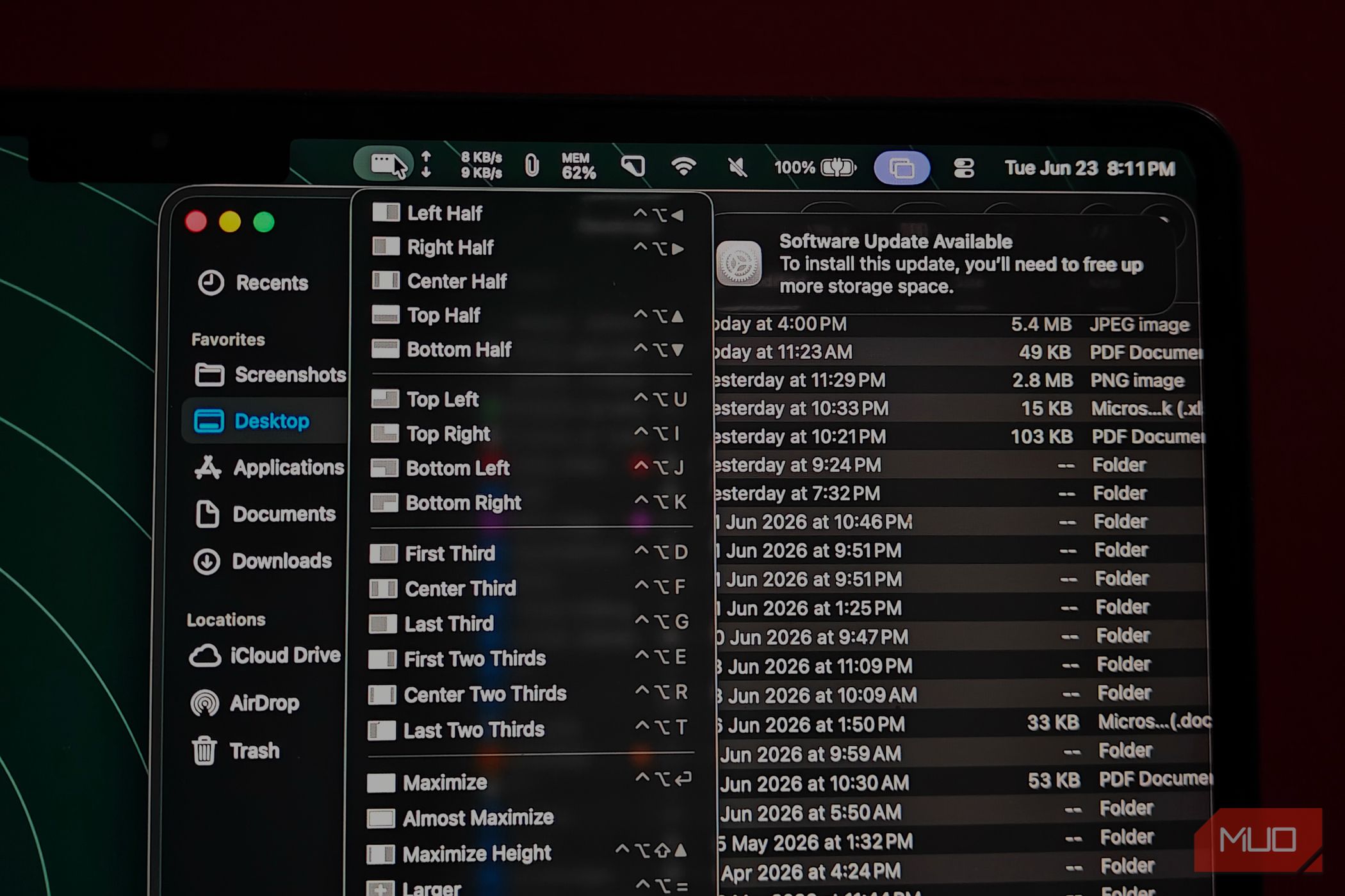Click the highlighted screen mirroring icon
Viewport: 1345px width, 896px height.
pos(902,168)
